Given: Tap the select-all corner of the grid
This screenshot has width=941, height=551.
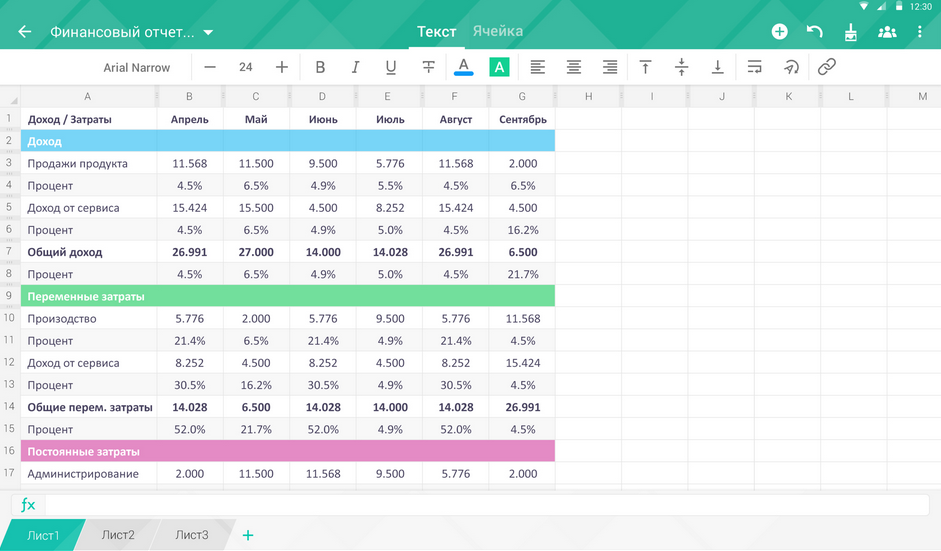Looking at the screenshot, I should point(10,97).
